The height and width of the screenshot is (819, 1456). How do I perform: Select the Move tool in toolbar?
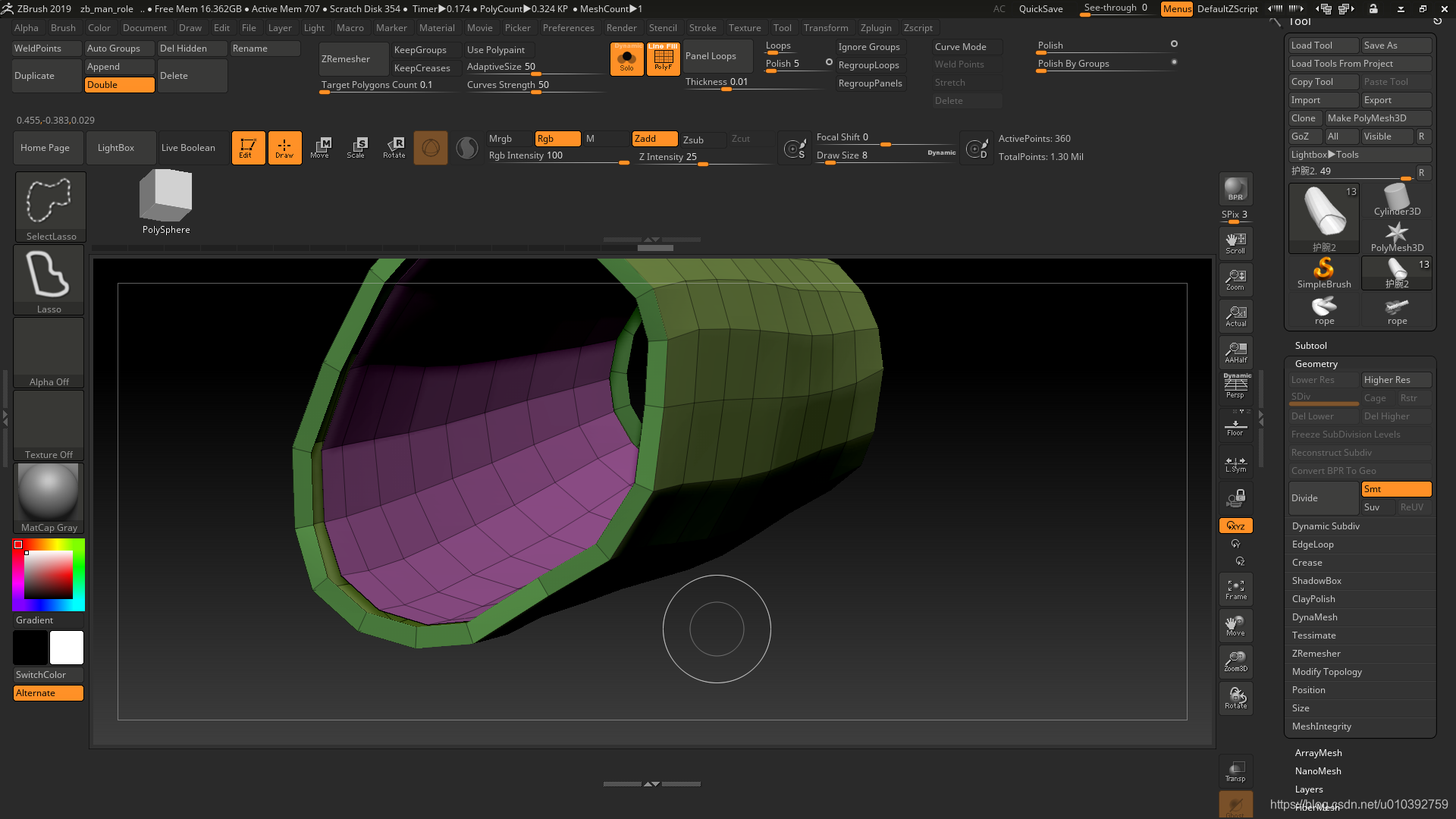coord(320,147)
